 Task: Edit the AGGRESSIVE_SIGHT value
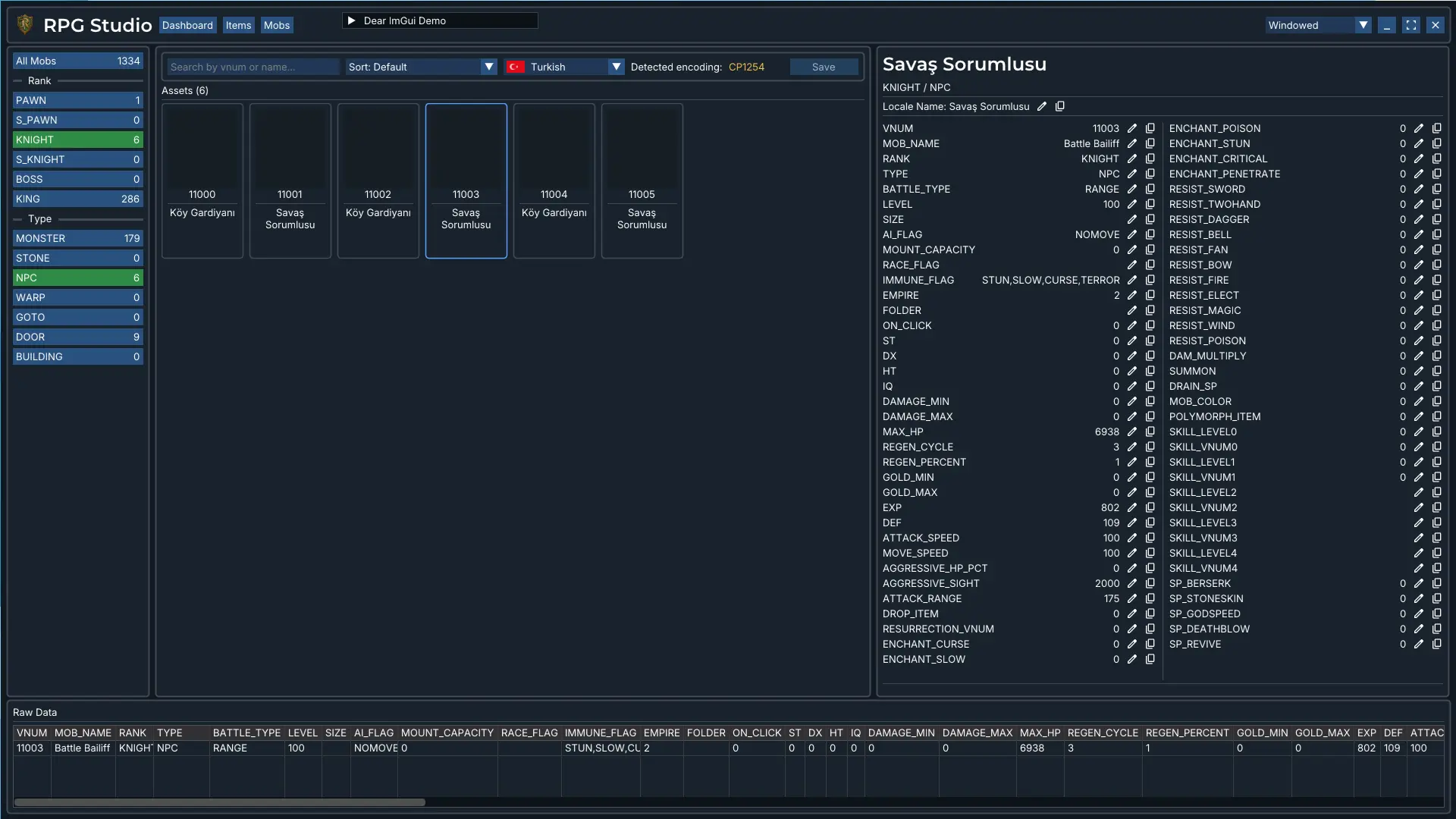coord(1132,583)
